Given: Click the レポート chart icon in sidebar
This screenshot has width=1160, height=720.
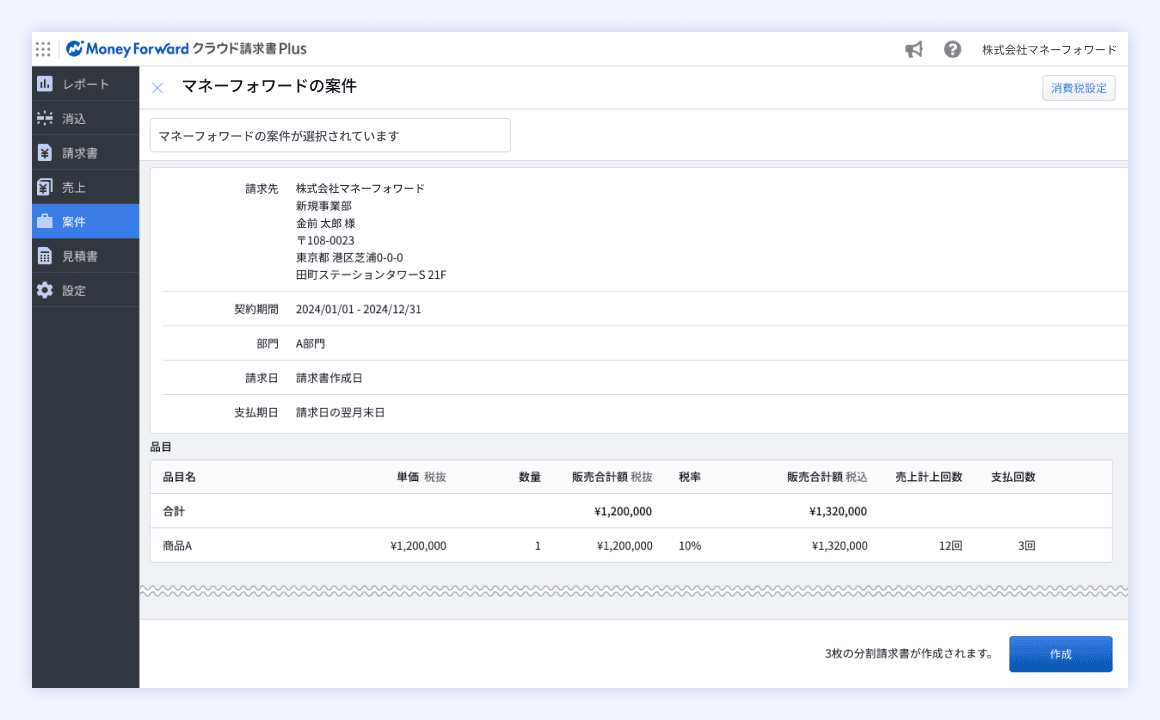Looking at the screenshot, I should (45, 84).
